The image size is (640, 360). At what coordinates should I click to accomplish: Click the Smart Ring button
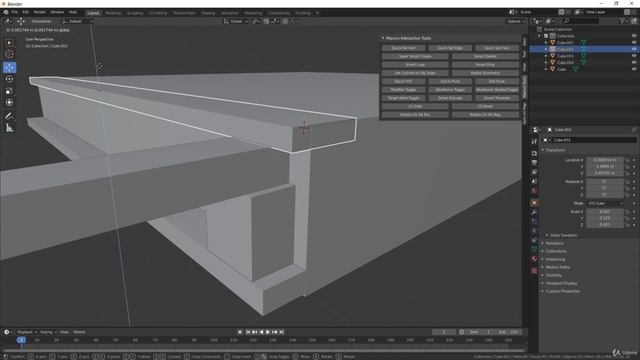485,64
